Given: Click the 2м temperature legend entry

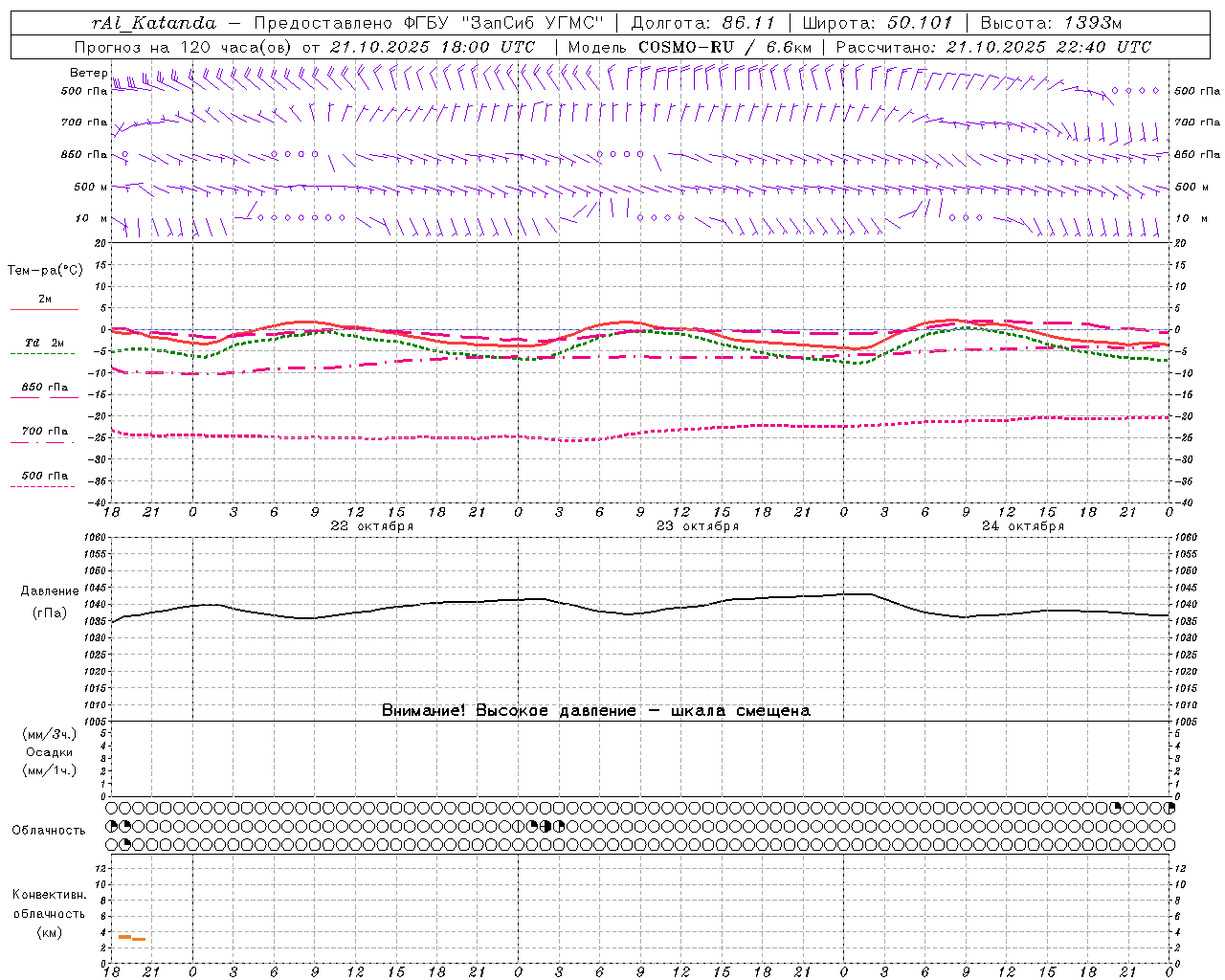Looking at the screenshot, I should [x=45, y=299].
